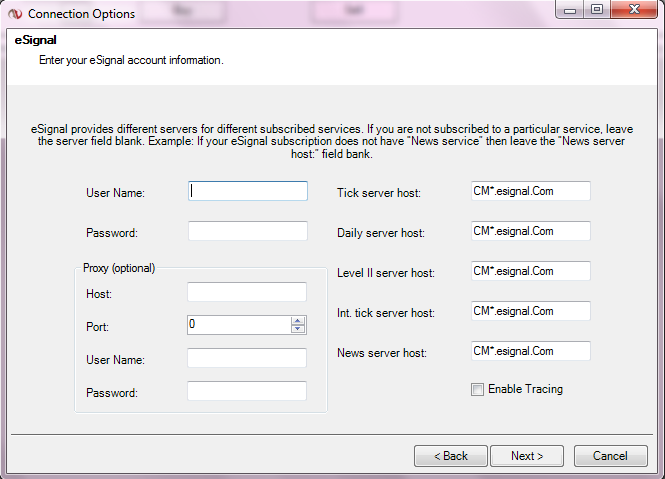
Task: Select the Proxy Port number field
Action: 239,325
